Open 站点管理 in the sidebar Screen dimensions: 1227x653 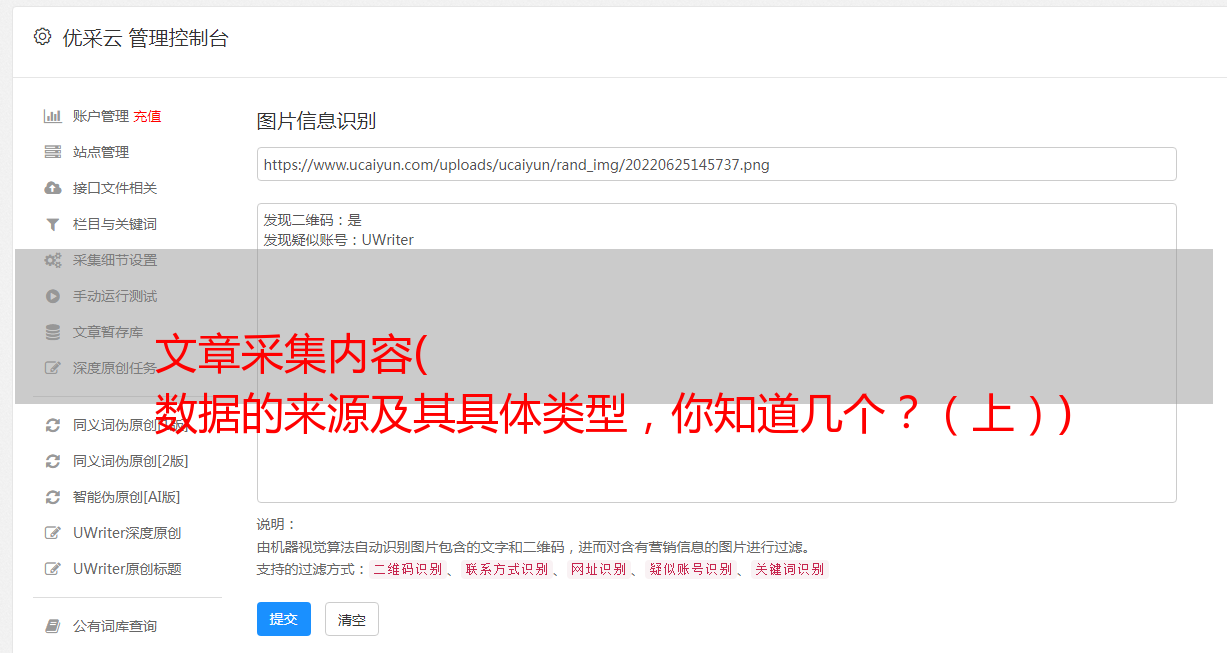click(x=101, y=152)
